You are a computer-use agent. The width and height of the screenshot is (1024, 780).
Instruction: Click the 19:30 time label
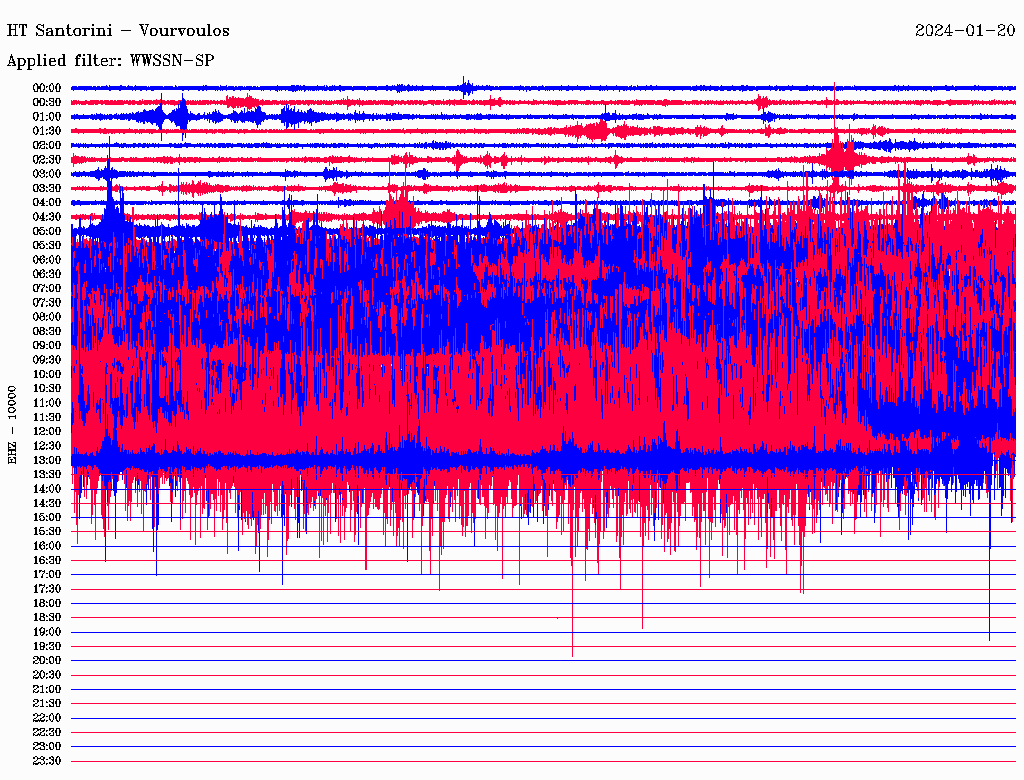coord(47,647)
